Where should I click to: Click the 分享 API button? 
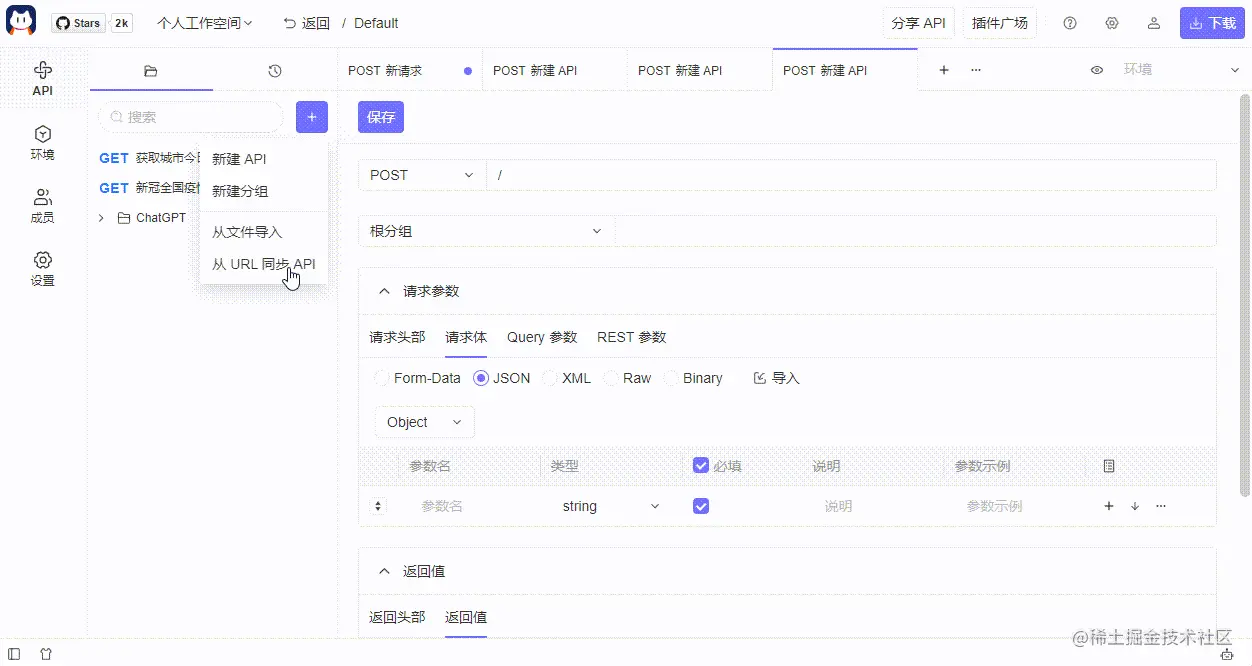click(919, 23)
